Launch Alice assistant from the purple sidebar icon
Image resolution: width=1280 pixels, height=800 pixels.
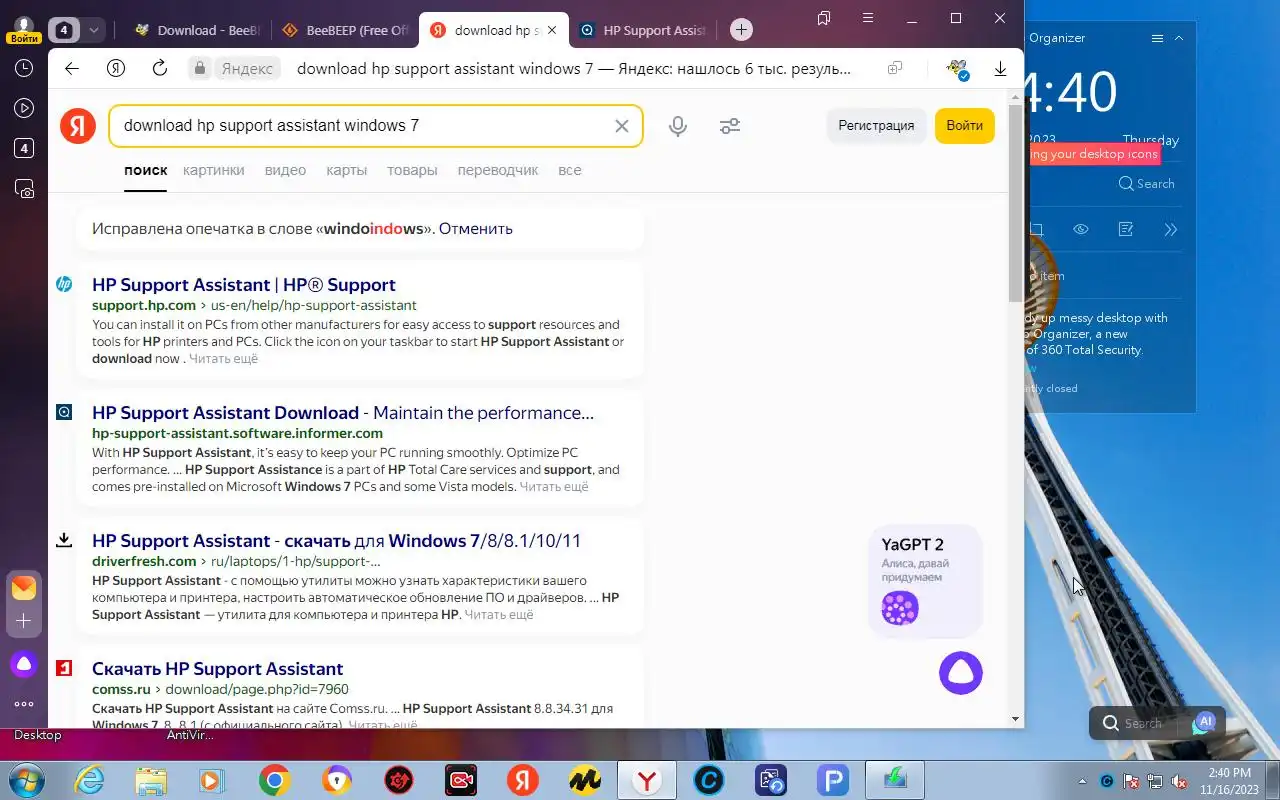coord(24,664)
